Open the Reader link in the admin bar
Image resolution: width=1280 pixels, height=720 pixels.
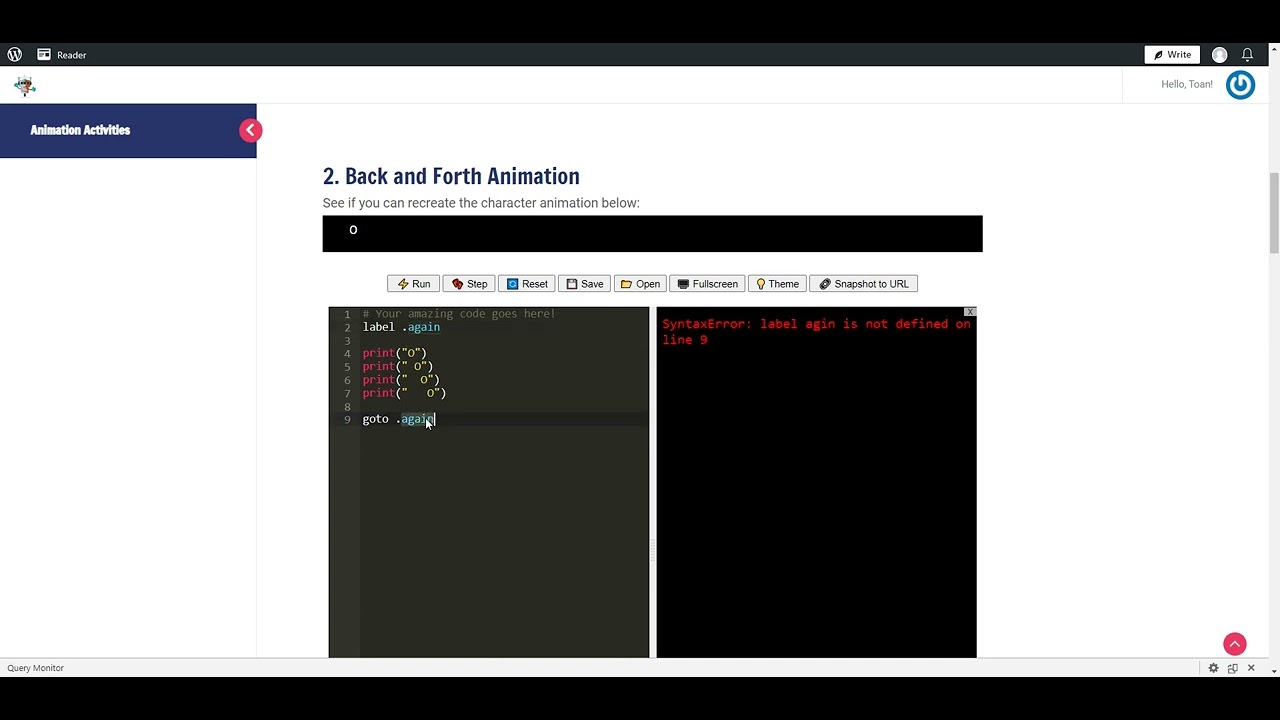click(x=62, y=55)
